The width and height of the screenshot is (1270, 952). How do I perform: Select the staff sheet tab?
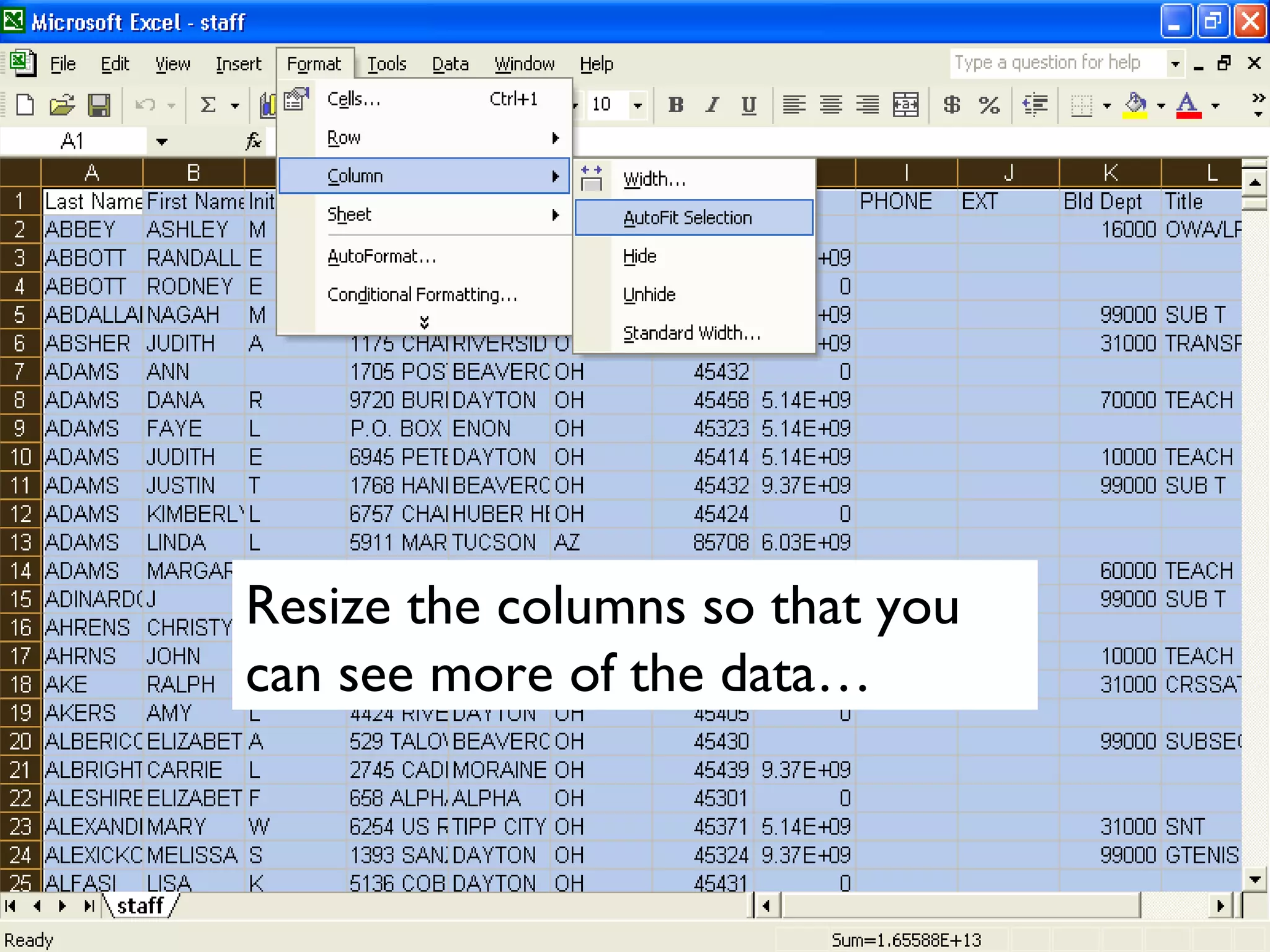tap(140, 906)
